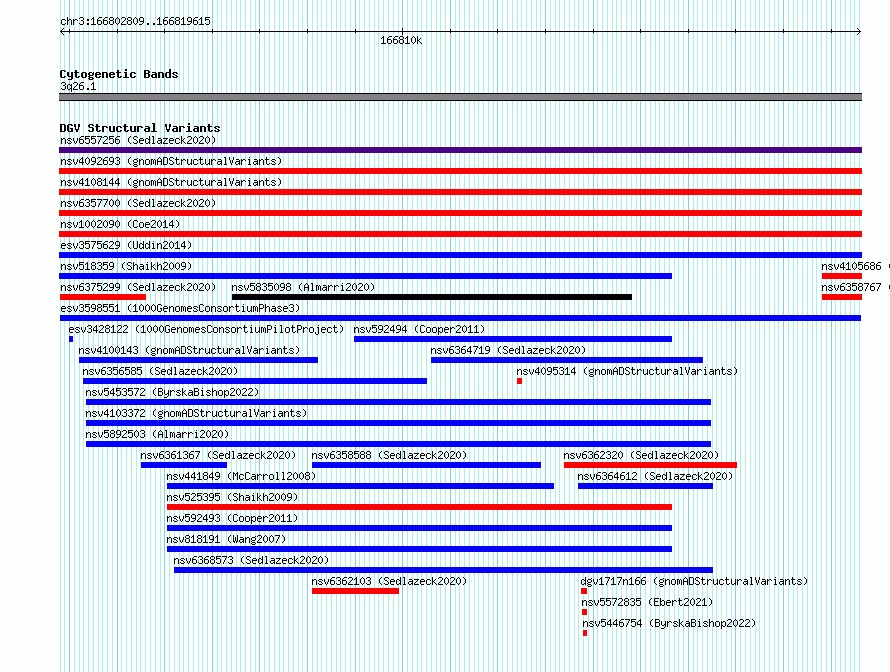Viewport: 890px width, 672px height.
Task: Click the blue nsv6358588 variant bar
Action: (426, 465)
